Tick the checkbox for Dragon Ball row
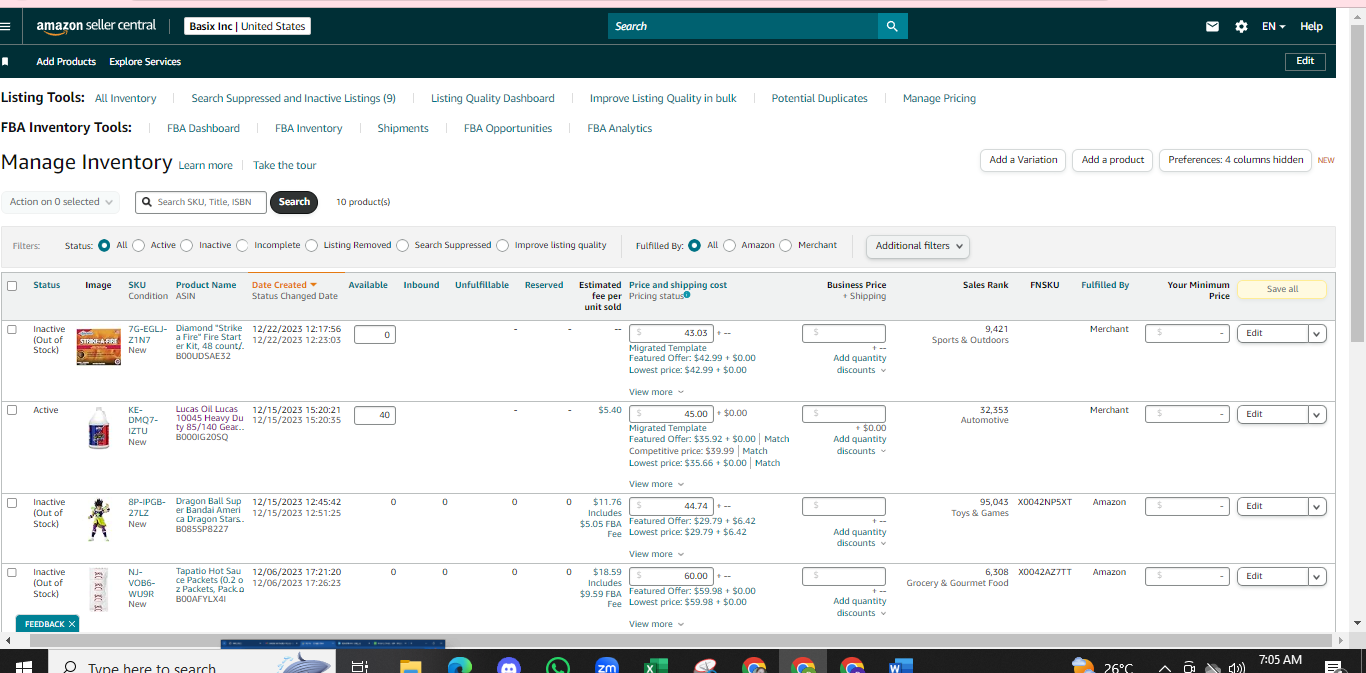 point(12,503)
